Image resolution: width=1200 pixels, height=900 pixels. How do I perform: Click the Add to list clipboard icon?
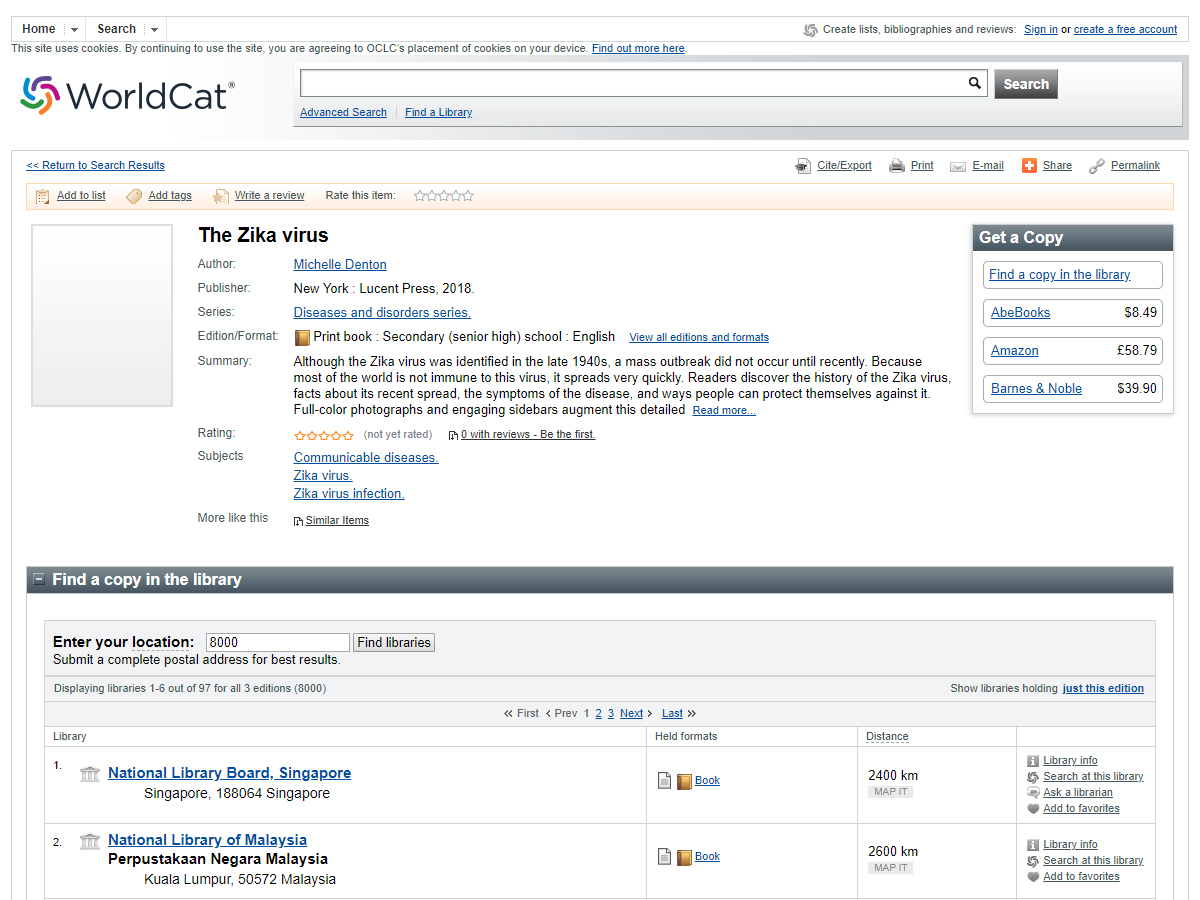[x=42, y=196]
